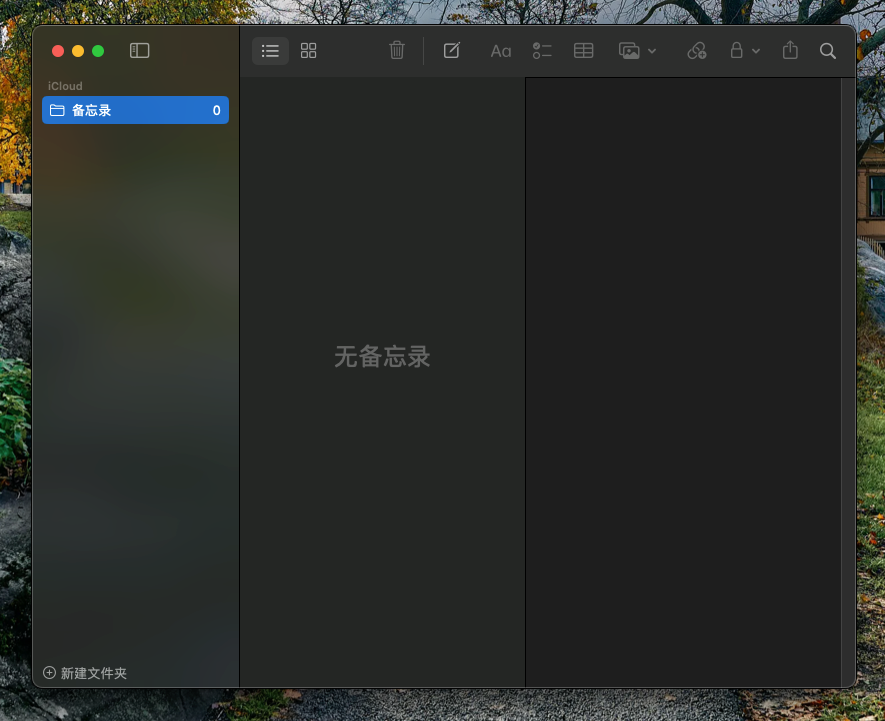Click inside the empty note editor area
The width and height of the screenshot is (885, 721).
pyautogui.click(x=683, y=380)
